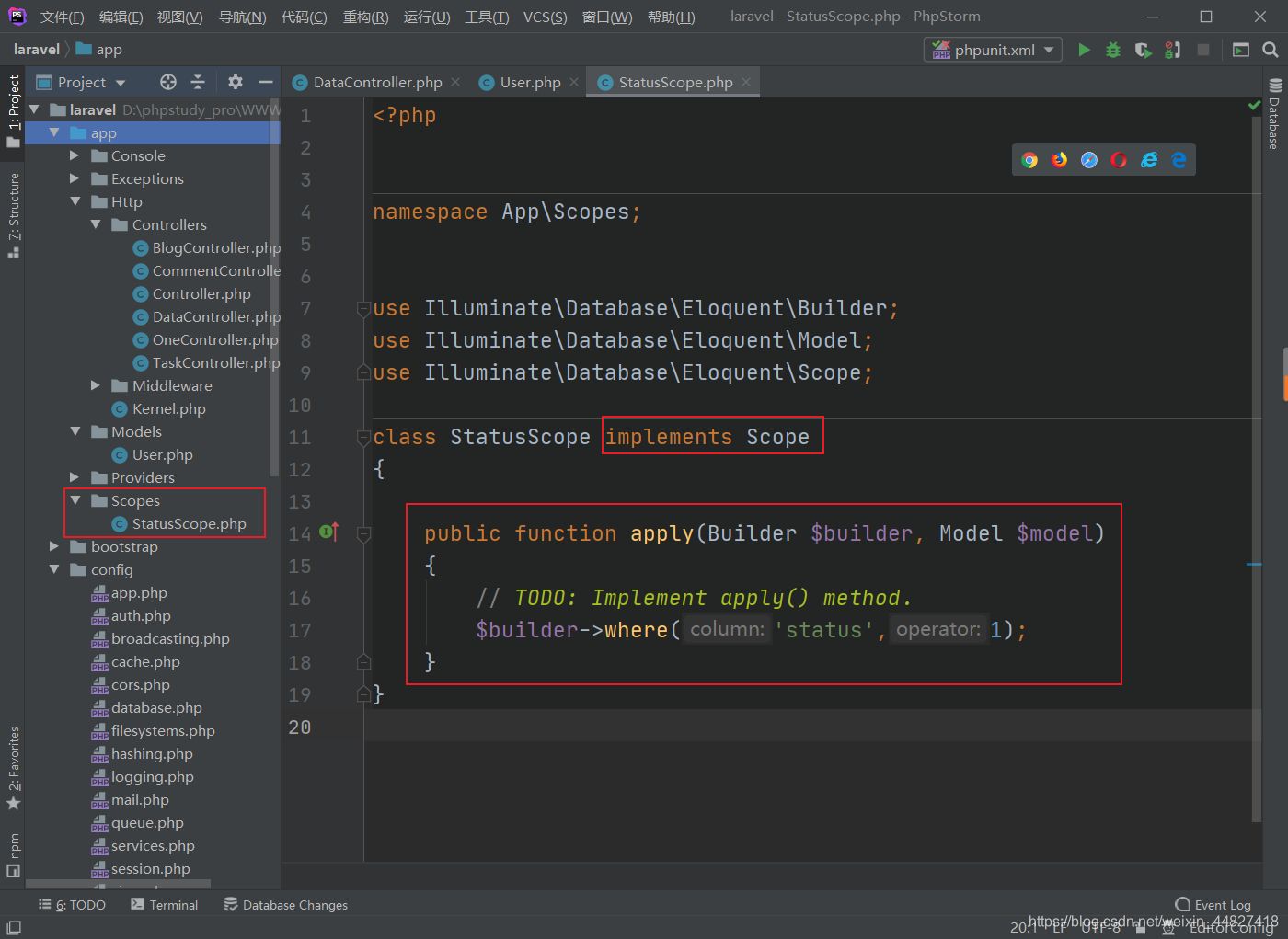Select database.php in config folder
This screenshot has height=939, width=1288.
[147, 707]
